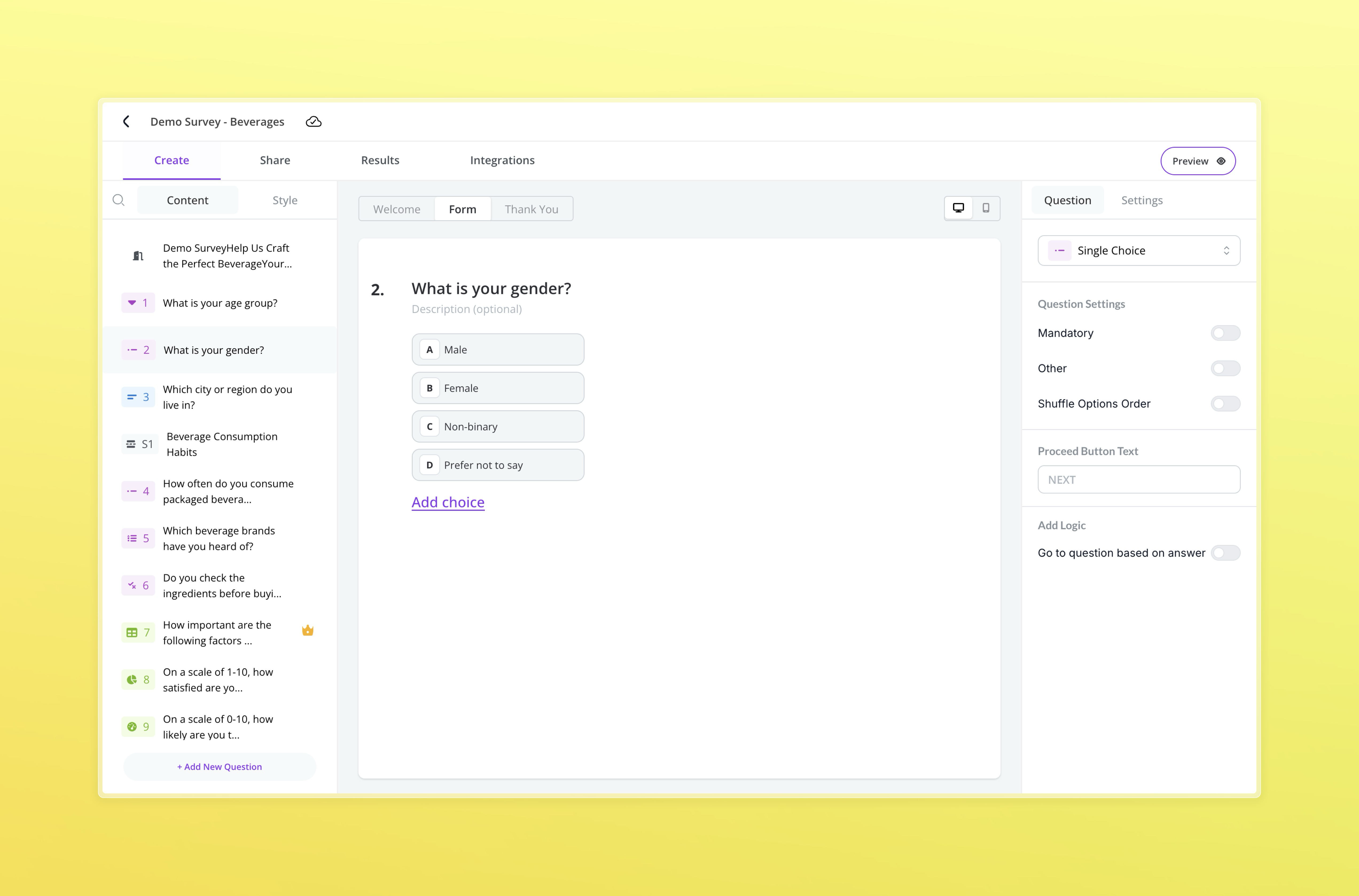
Task: Click question 4 single choice icon
Action: [132, 491]
